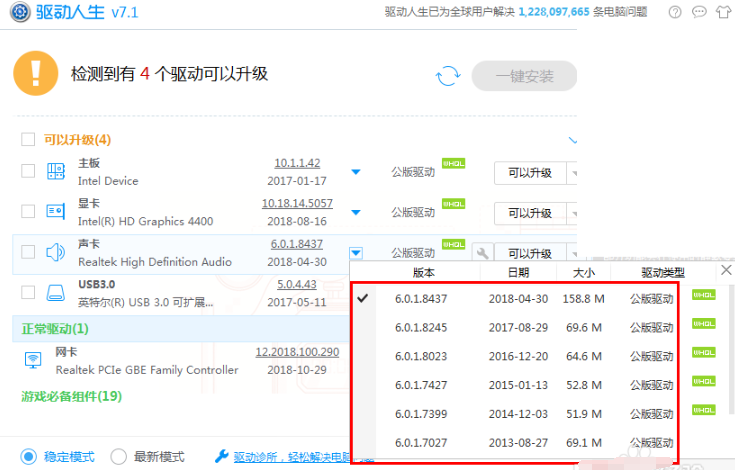
Task: Open the help question mark icon
Action: coord(675,12)
